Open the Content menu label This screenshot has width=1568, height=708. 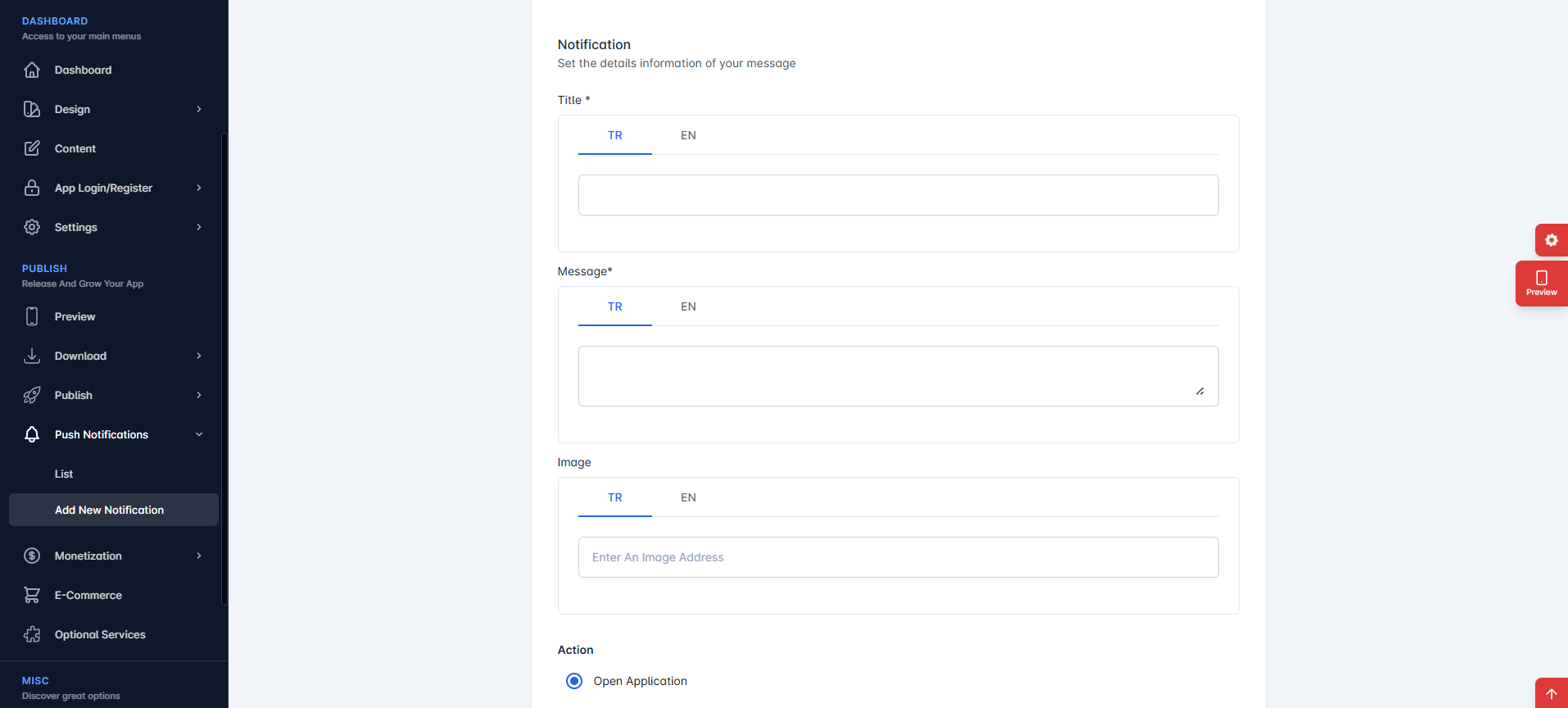(75, 148)
